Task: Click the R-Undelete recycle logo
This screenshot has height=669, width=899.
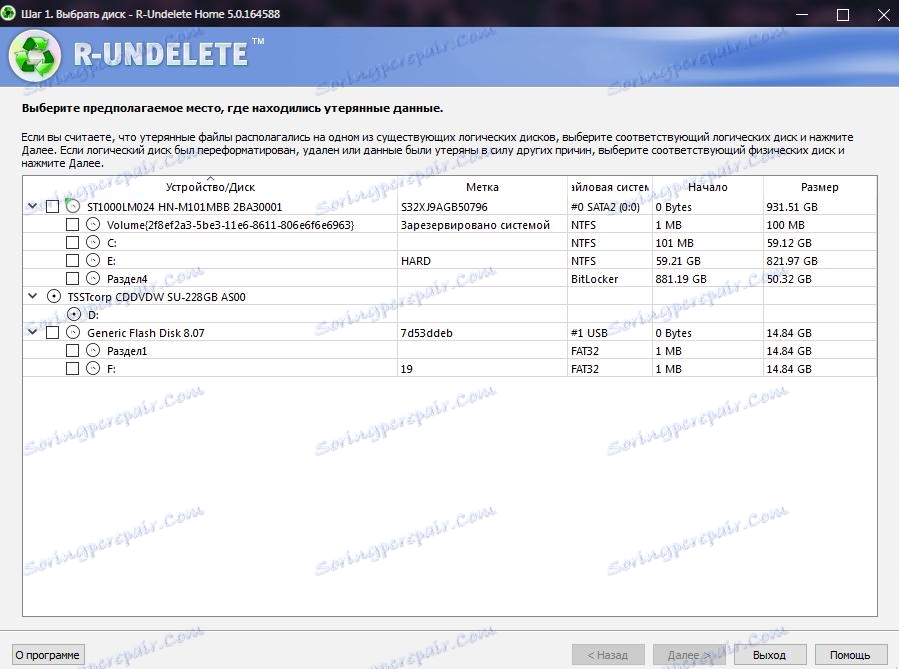Action: point(35,56)
